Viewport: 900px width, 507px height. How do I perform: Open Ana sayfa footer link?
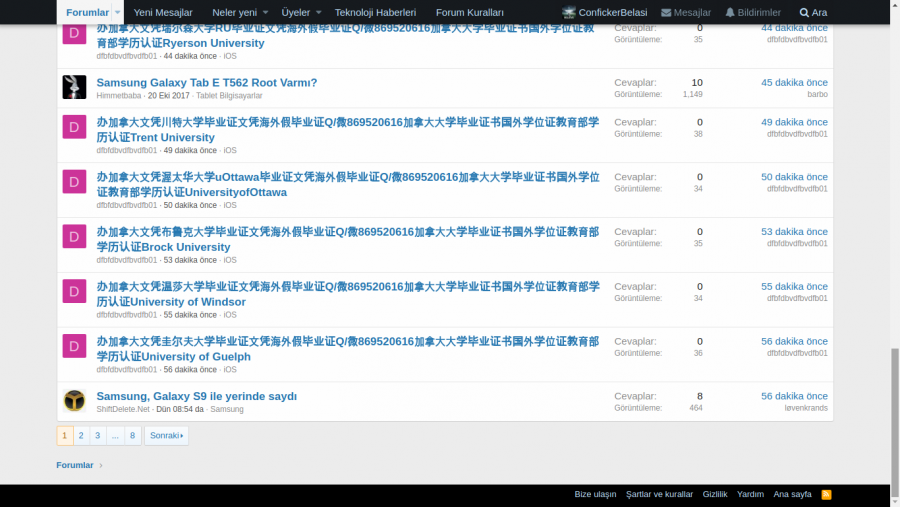792,494
